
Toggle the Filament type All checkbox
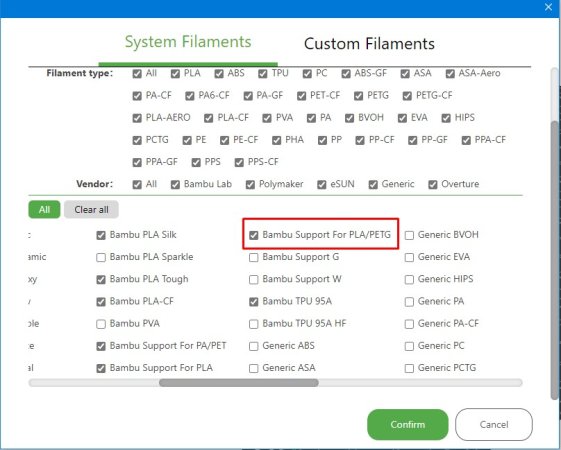point(137,74)
